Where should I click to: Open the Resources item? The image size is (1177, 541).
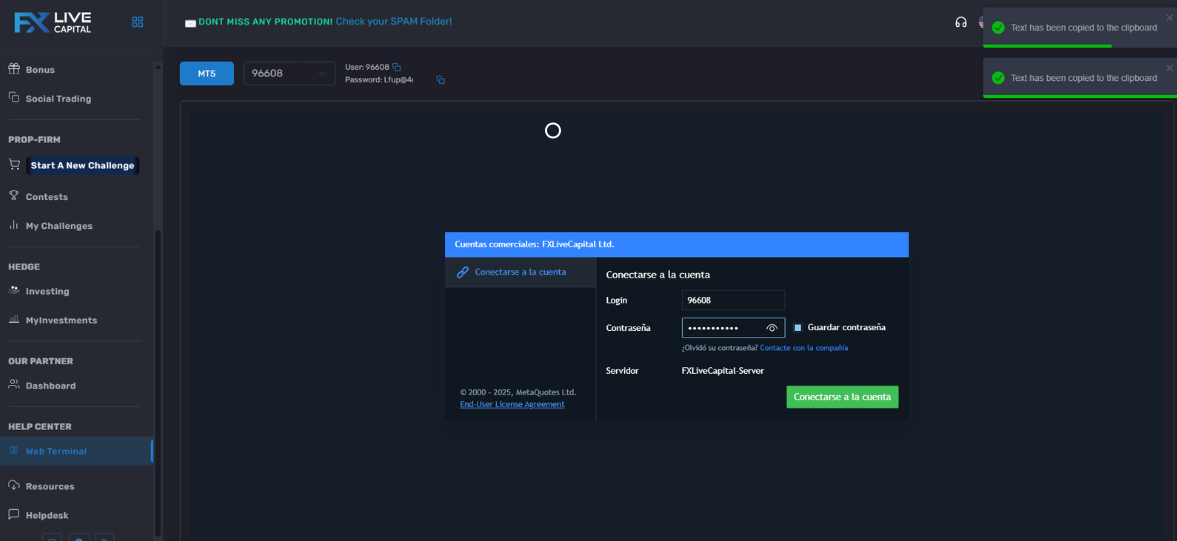[50, 486]
